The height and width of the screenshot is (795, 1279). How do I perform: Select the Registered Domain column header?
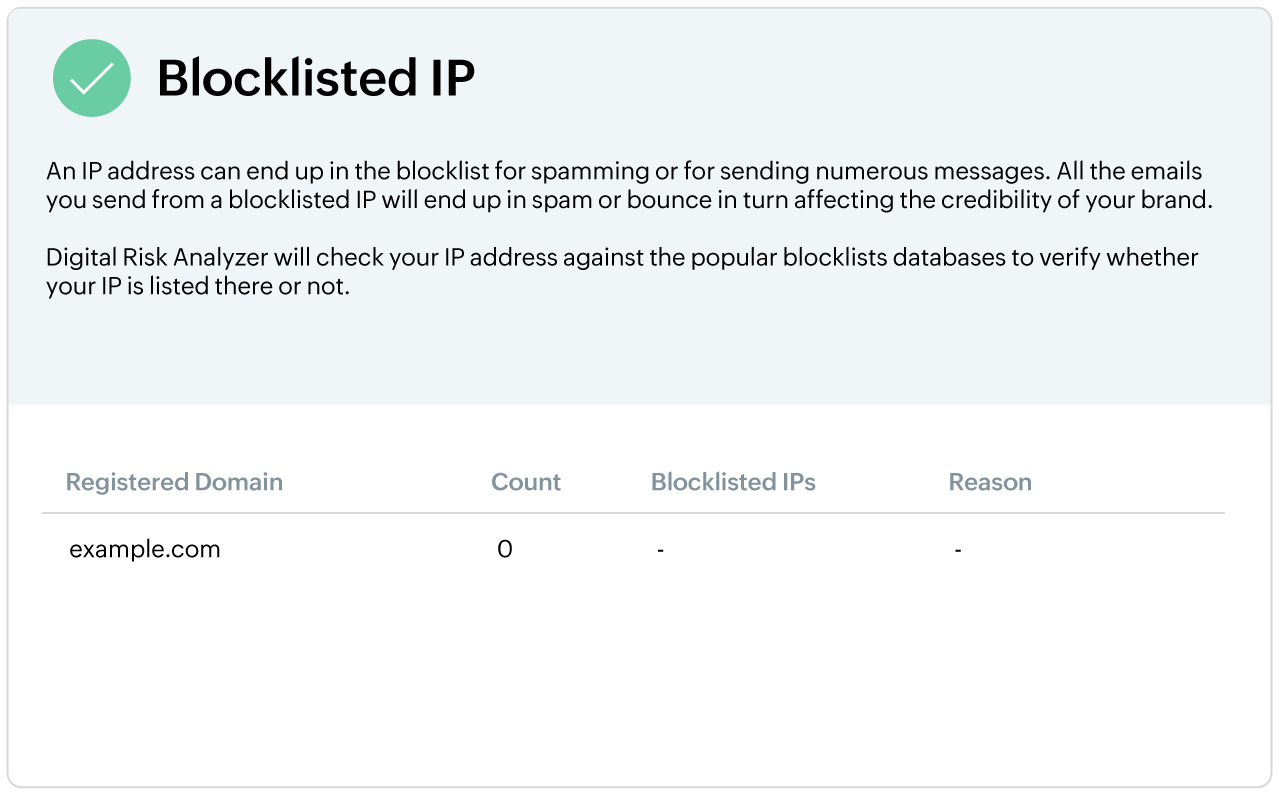pos(174,482)
